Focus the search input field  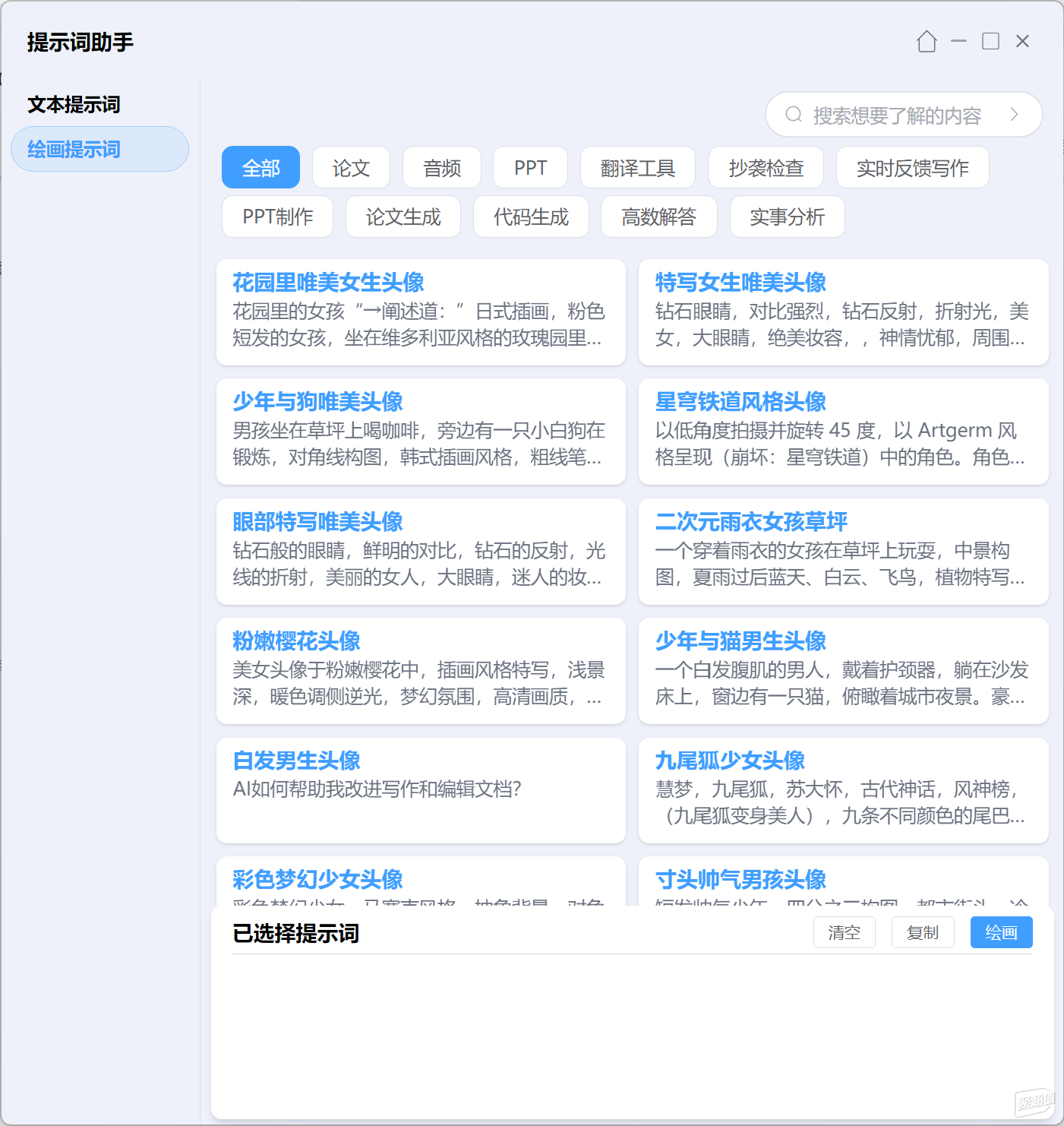pyautogui.click(x=904, y=115)
